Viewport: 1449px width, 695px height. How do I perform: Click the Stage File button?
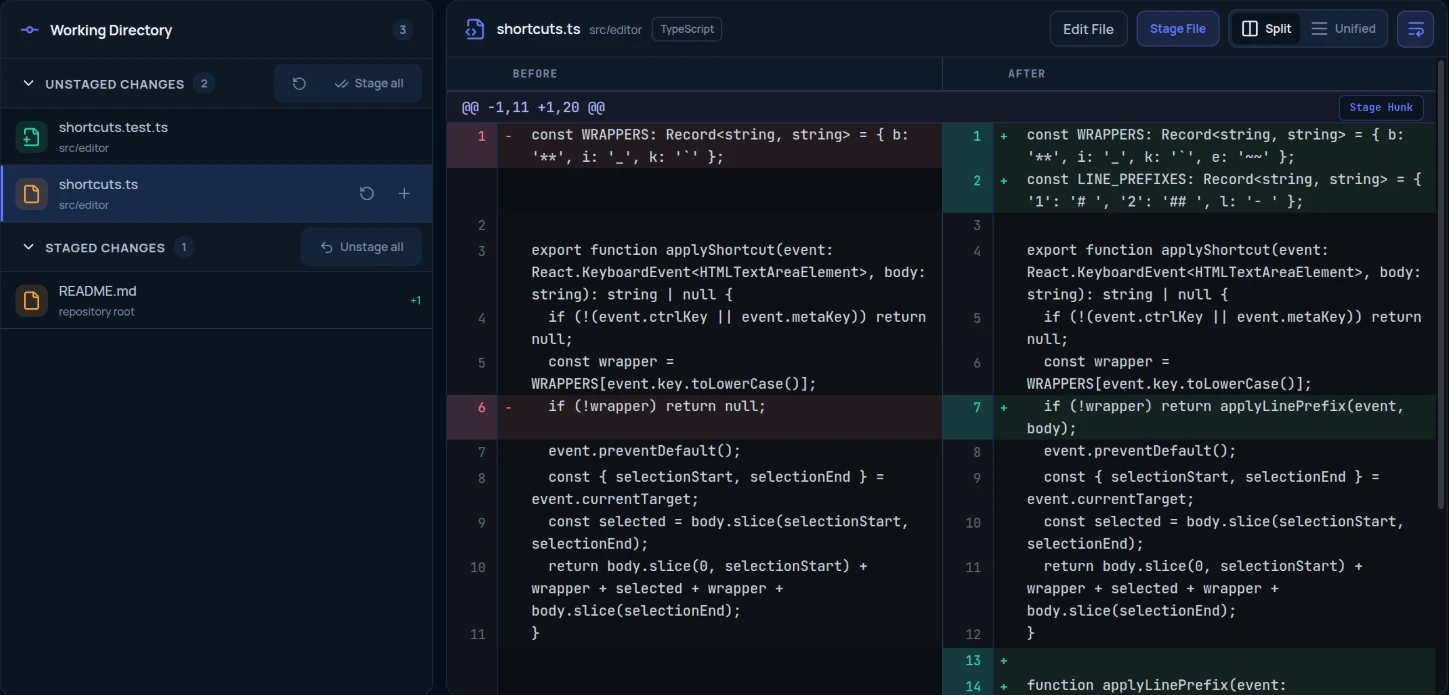(x=1177, y=29)
